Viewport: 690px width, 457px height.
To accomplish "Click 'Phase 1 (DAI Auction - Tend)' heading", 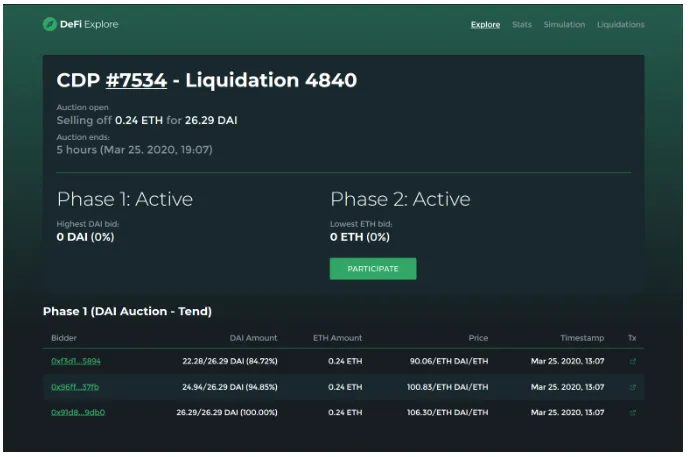I will (x=127, y=311).
